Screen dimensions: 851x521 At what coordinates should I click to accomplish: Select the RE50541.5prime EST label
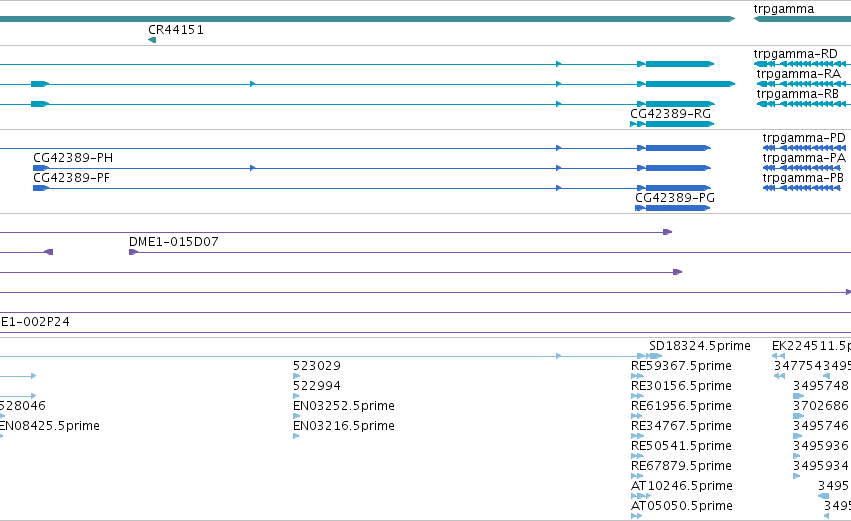tap(681, 446)
